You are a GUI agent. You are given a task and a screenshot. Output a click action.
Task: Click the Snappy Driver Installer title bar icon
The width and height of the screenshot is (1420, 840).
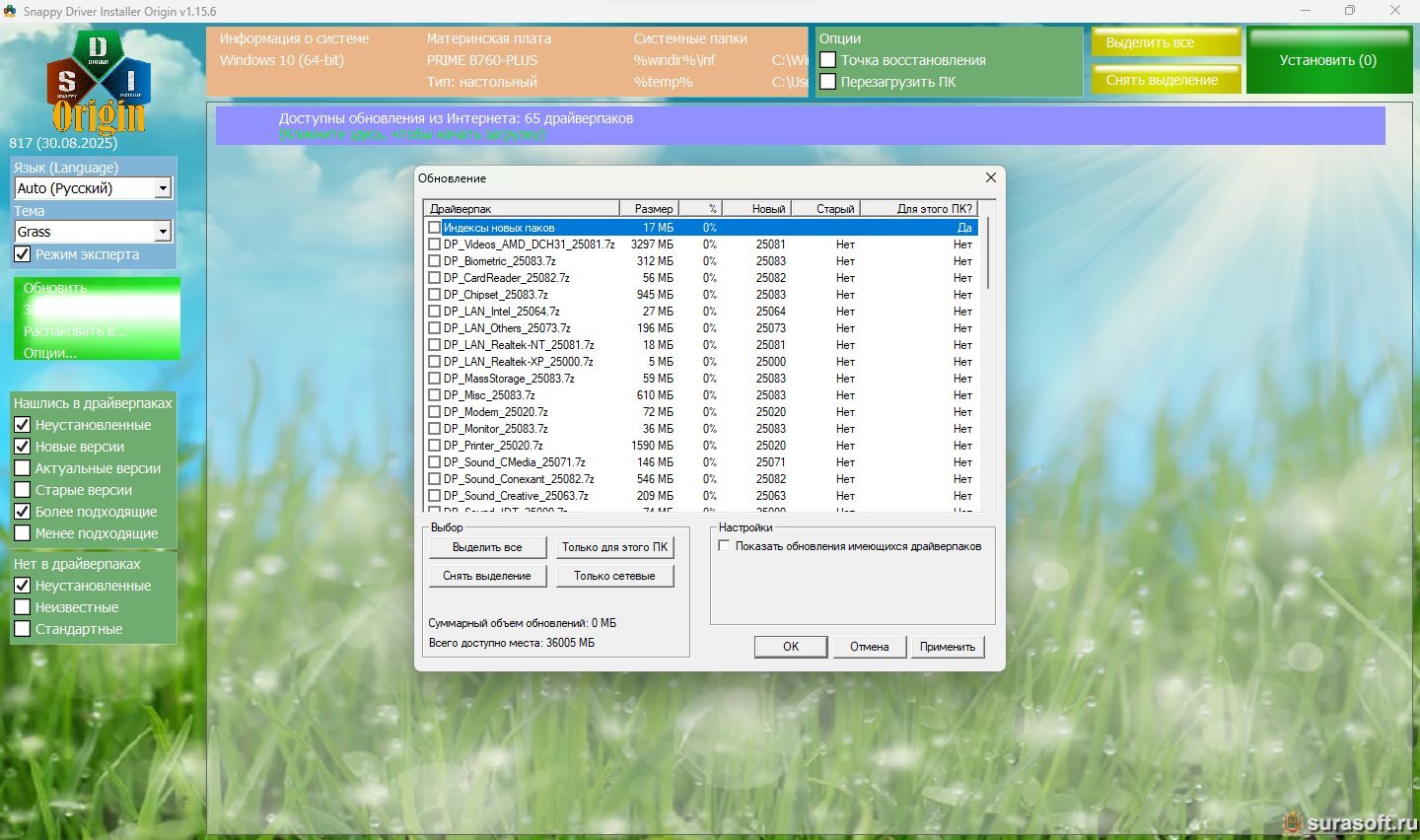coord(11,11)
